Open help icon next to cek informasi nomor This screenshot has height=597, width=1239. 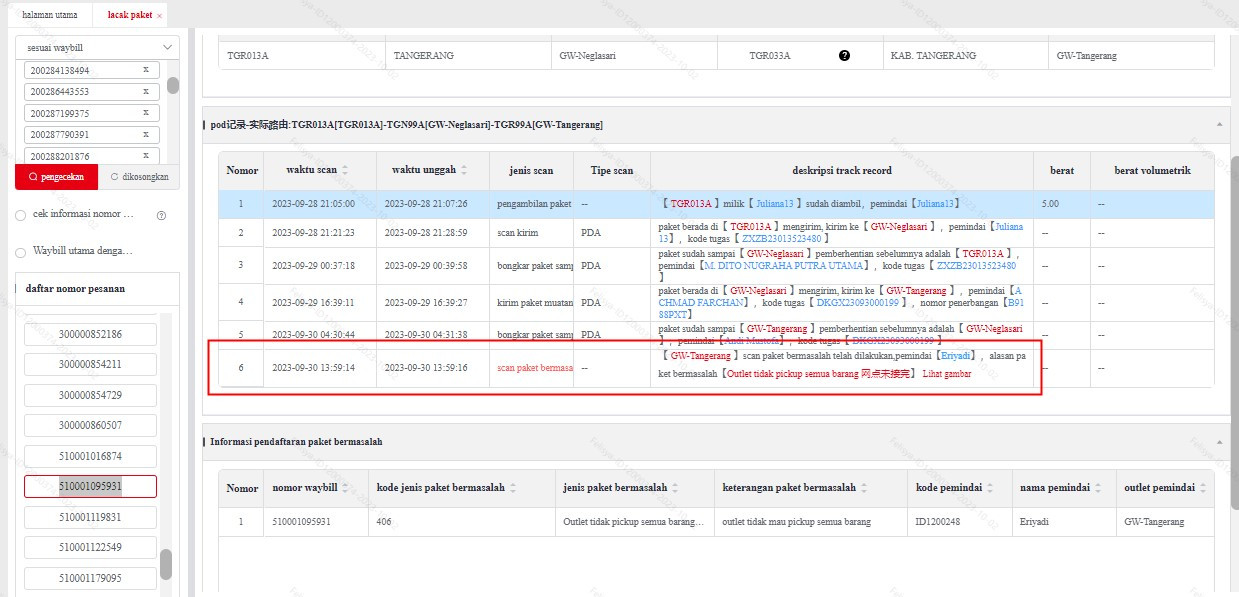pyautogui.click(x=161, y=215)
